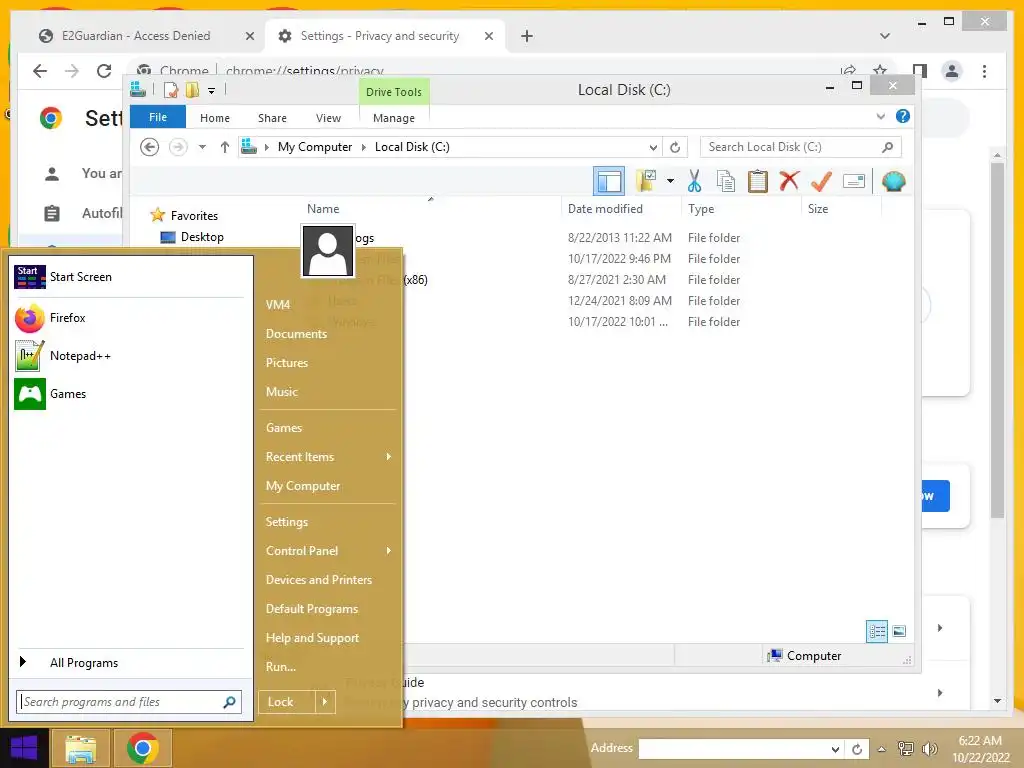Click the email envelope icon in Explorer toolbar
The image size is (1024, 768).
854,181
